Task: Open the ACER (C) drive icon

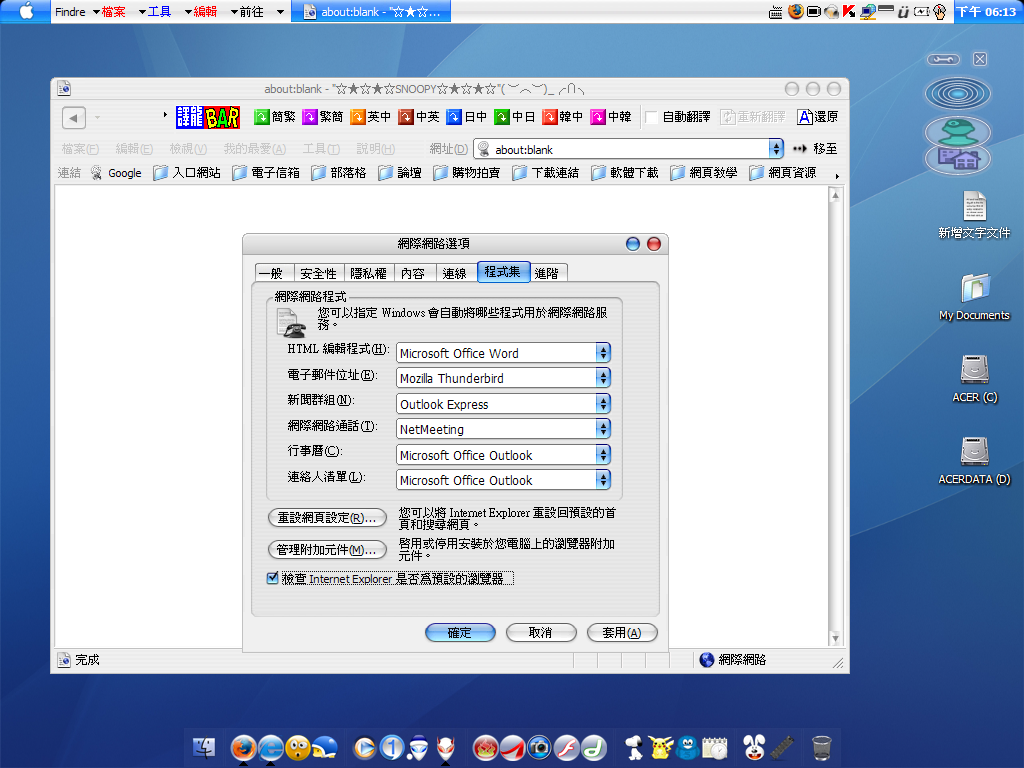Action: pos(974,370)
